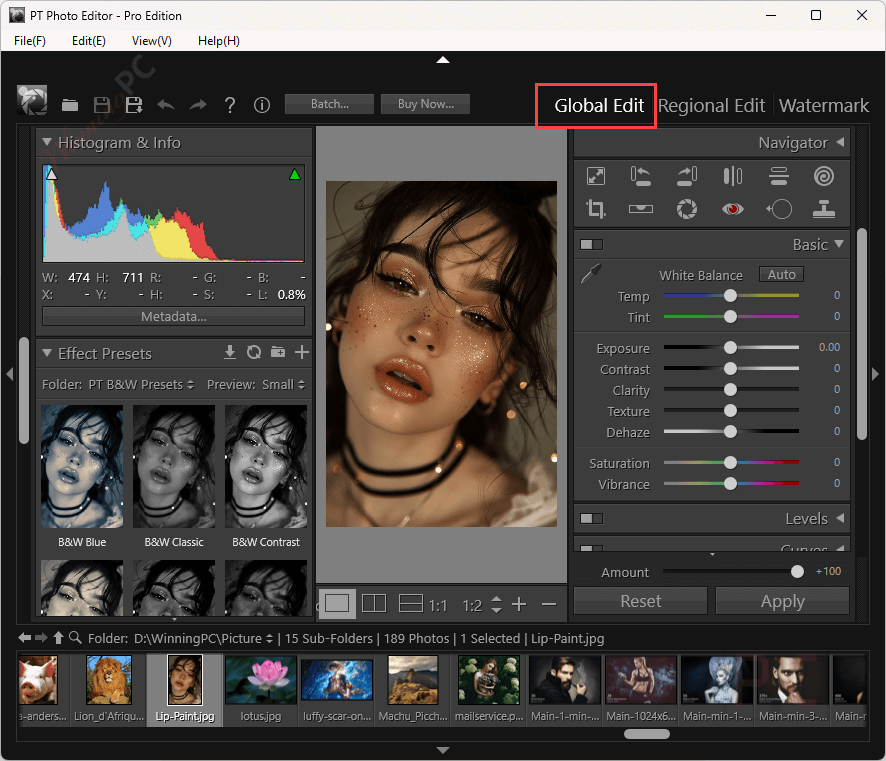Click the search magnifier in folder bar
This screenshot has height=761, width=886.
[75, 638]
